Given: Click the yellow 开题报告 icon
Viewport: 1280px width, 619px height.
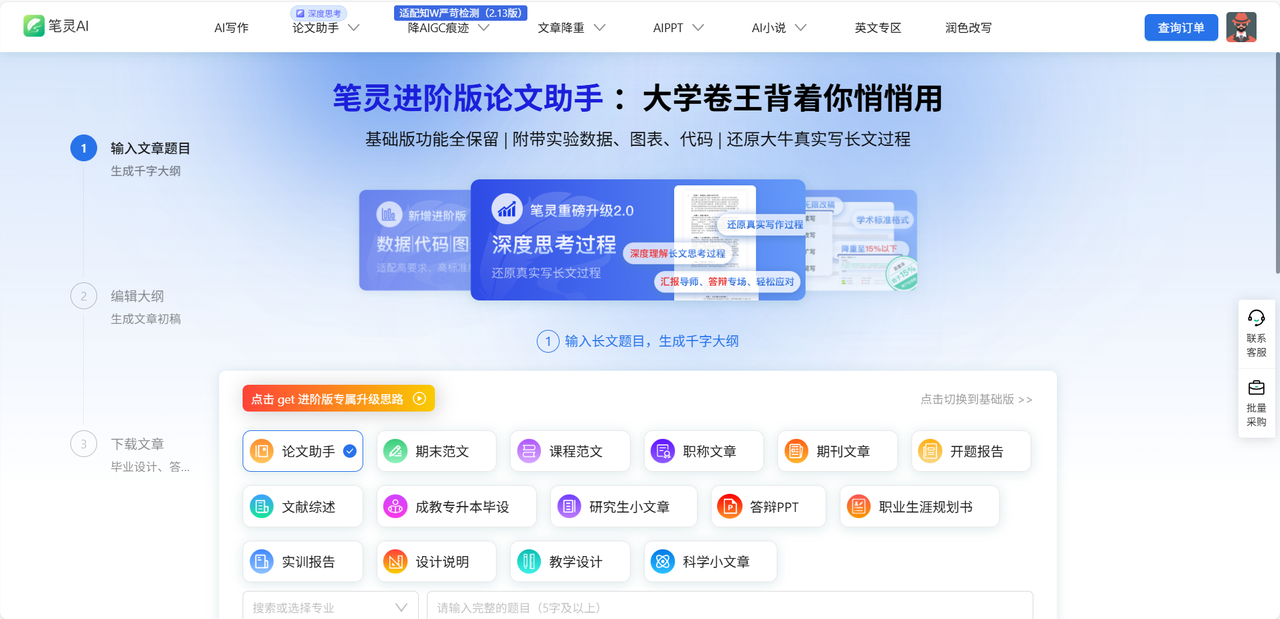Looking at the screenshot, I should click(x=930, y=451).
